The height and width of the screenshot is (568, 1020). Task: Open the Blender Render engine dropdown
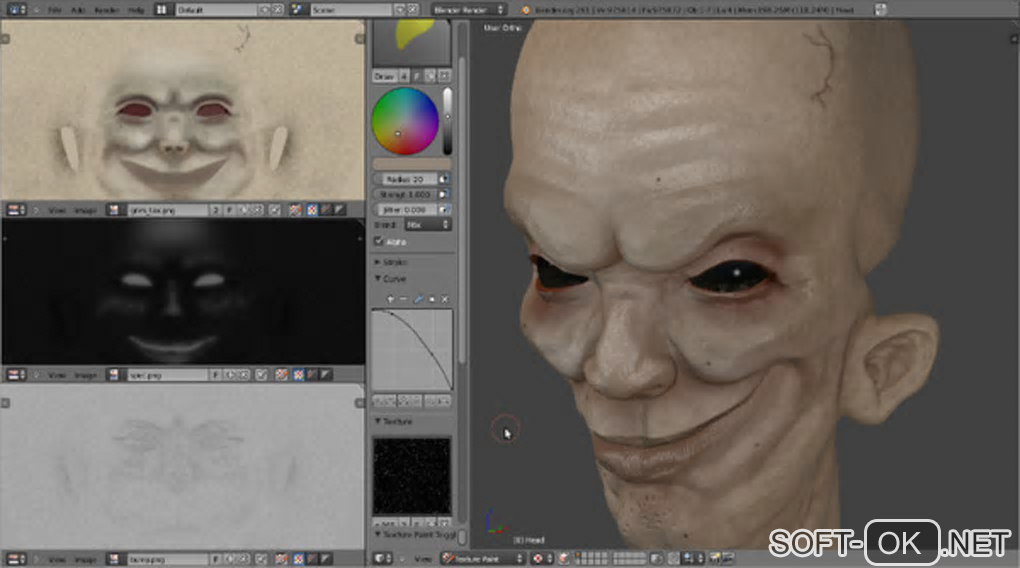click(469, 9)
